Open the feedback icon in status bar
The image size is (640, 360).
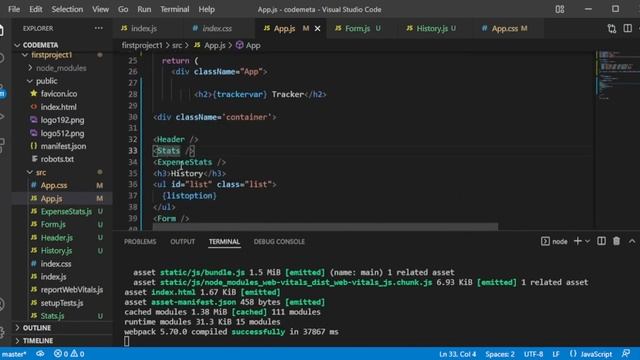(x=626, y=353)
